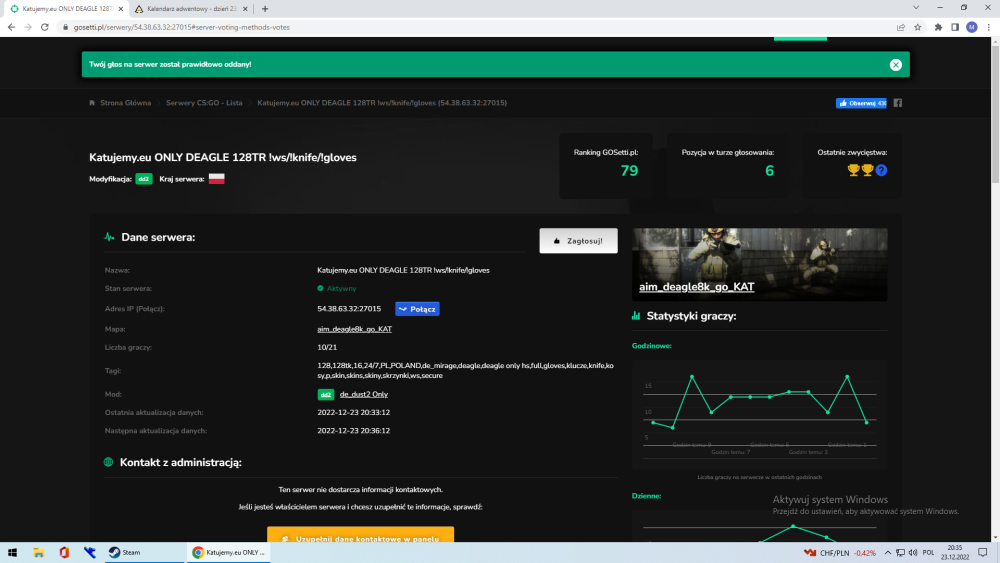Click the network tray icon
Viewport: 1000px width, 563px height.
[900, 553]
